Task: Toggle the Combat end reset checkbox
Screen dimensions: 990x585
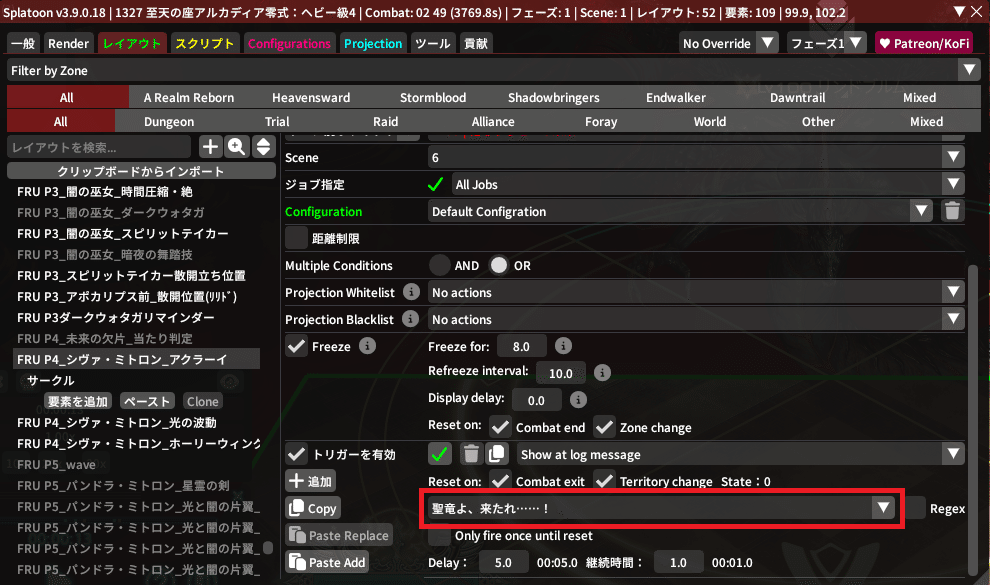Action: click(x=501, y=427)
